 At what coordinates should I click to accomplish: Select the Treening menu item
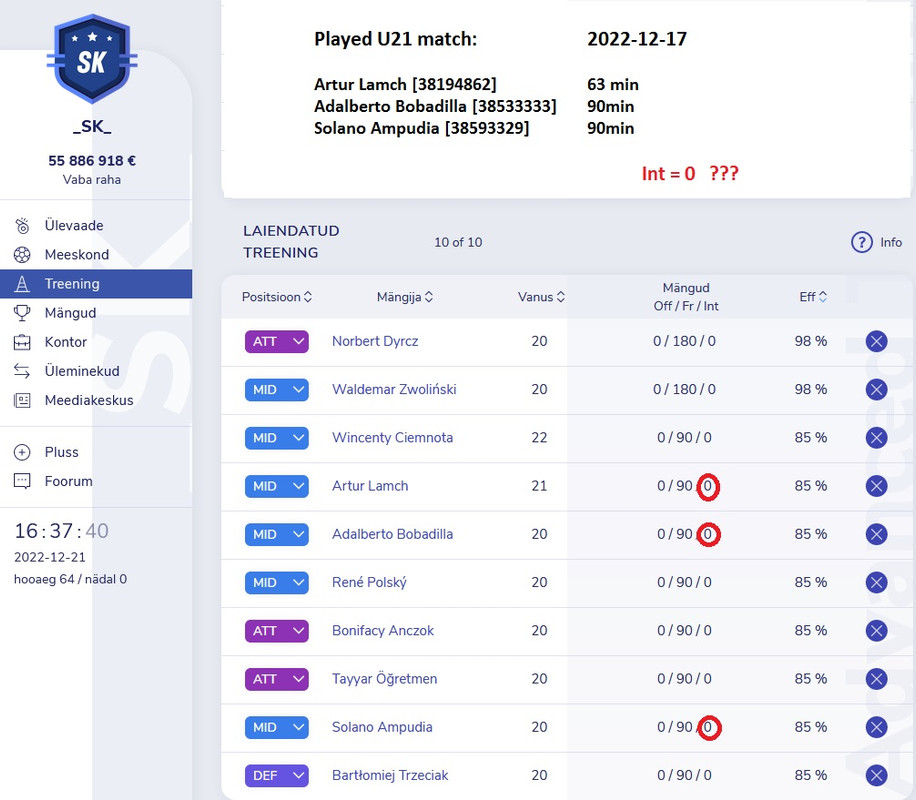click(x=96, y=284)
